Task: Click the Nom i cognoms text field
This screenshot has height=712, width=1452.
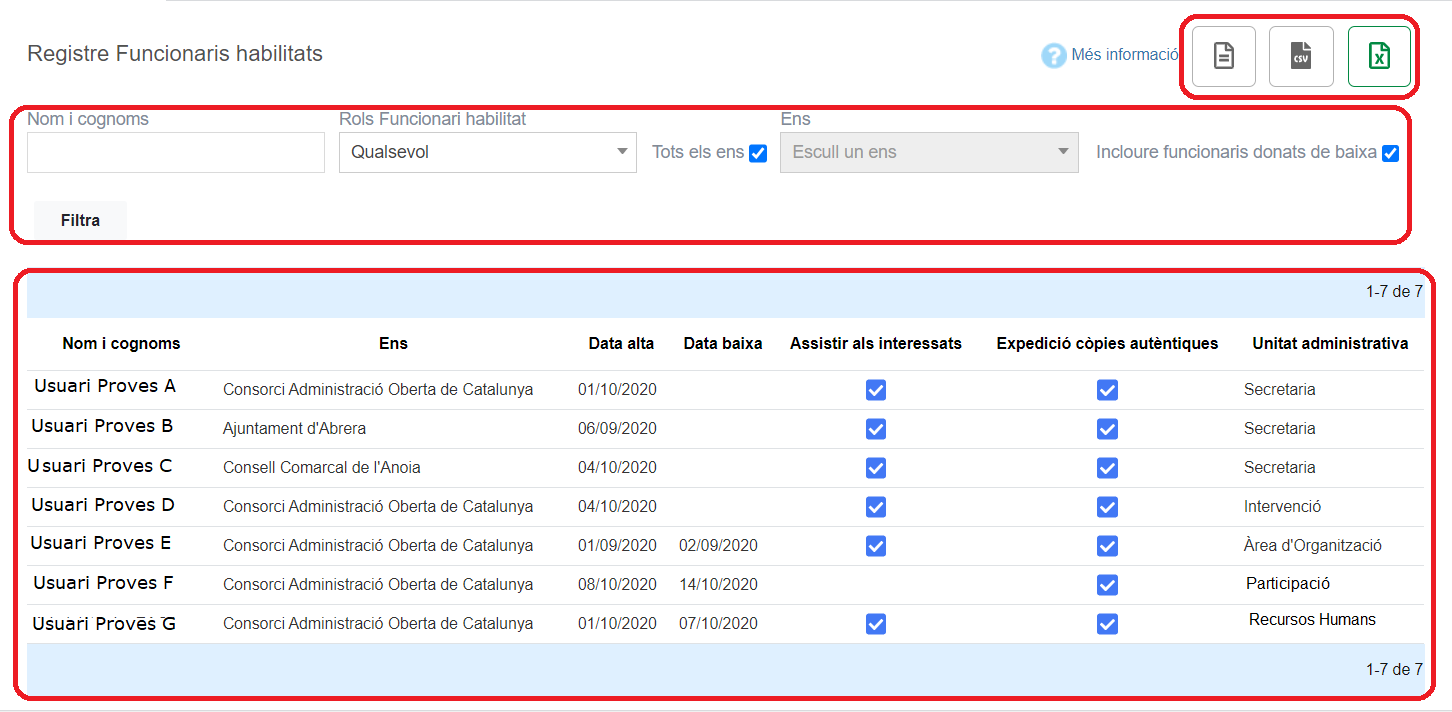Action: [176, 153]
